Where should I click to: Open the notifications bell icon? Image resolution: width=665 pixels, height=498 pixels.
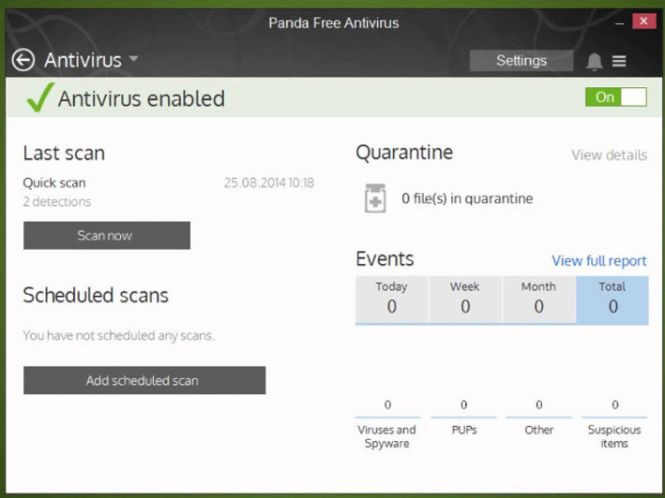tap(594, 61)
